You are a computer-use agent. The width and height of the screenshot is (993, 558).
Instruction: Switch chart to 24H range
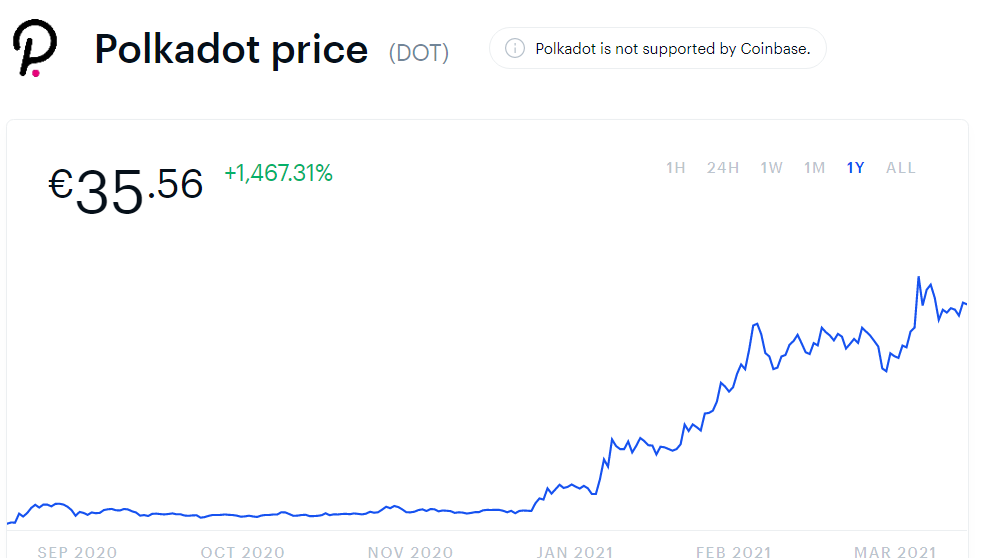(723, 168)
